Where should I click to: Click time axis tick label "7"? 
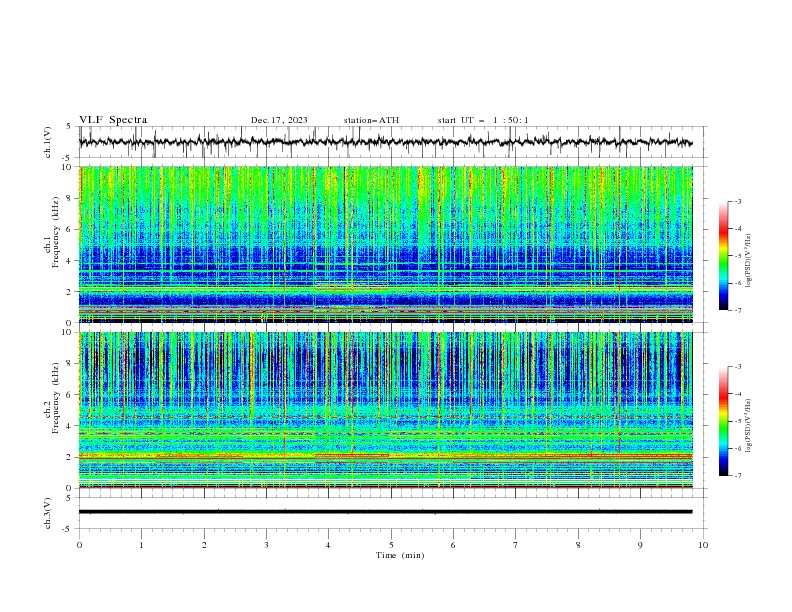pos(516,545)
